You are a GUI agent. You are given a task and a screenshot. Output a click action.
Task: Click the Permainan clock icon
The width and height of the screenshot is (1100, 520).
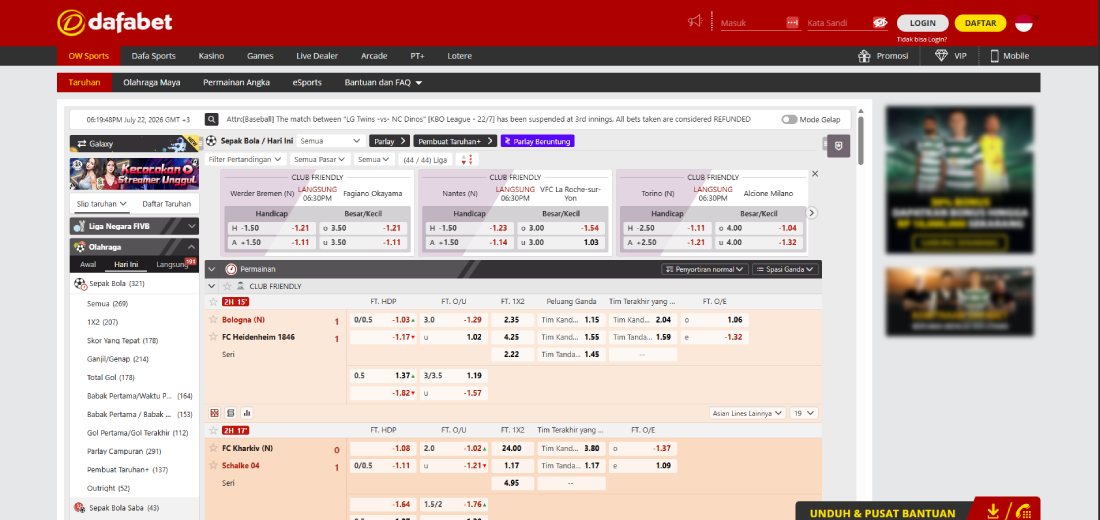(x=231, y=269)
